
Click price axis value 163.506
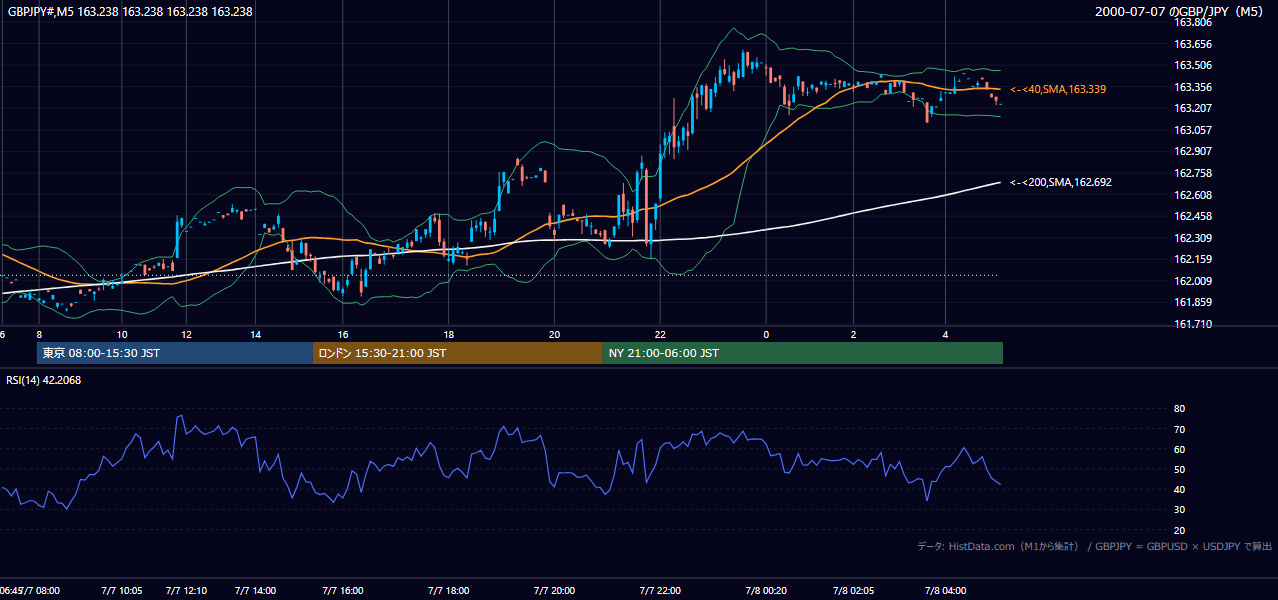tap(1194, 65)
